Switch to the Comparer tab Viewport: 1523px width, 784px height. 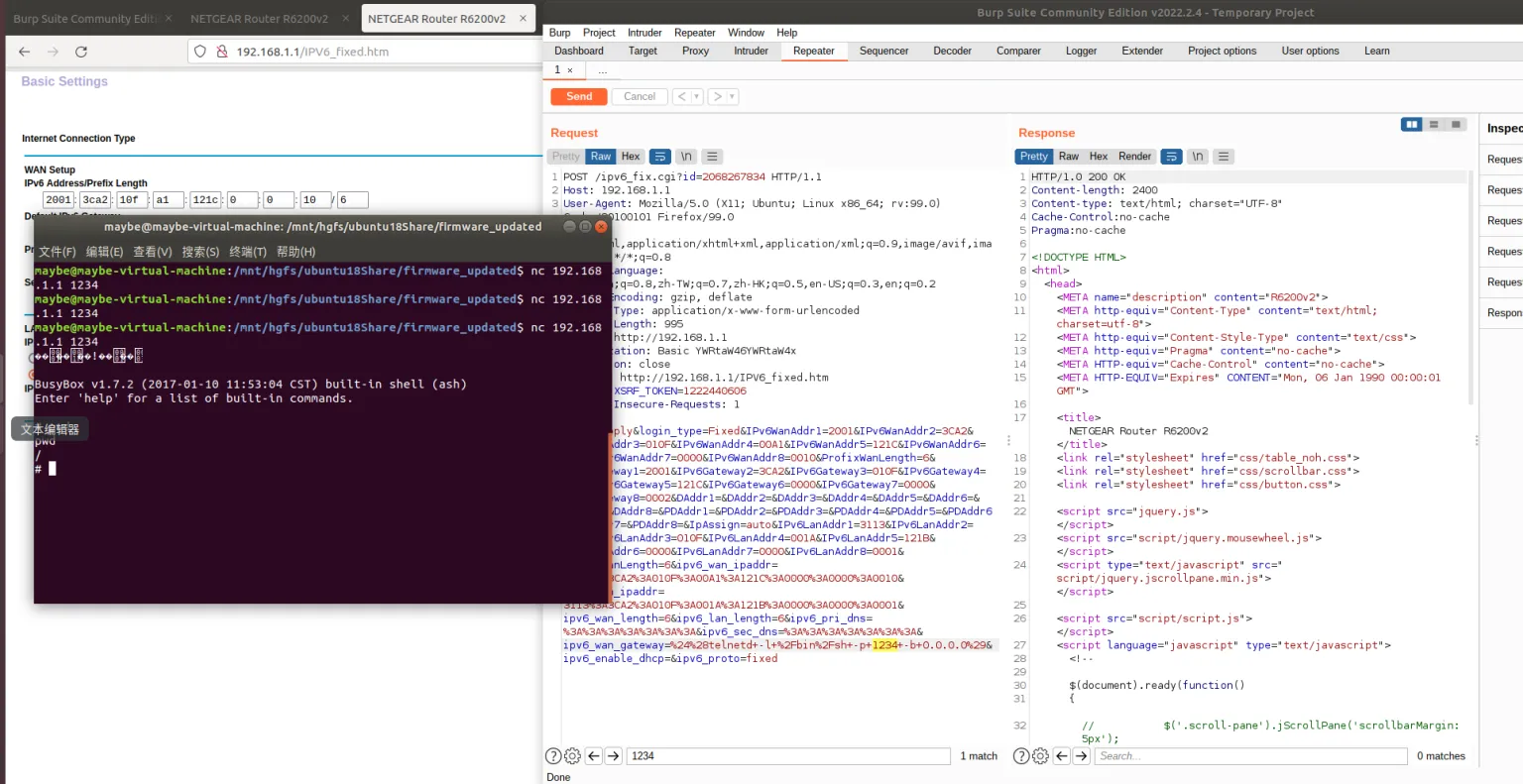tap(1018, 51)
